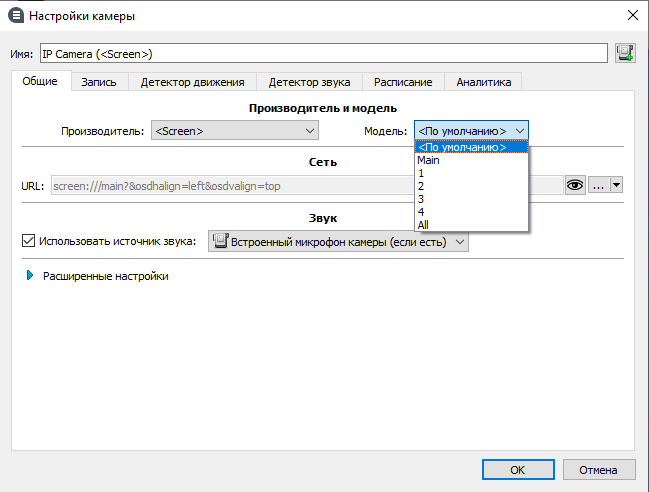Select model option '1' in the list
649x492 pixels.
[421, 173]
